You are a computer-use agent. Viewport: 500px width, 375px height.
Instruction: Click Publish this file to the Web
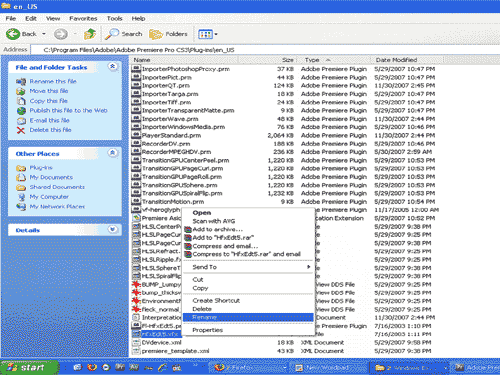click(x=68, y=110)
